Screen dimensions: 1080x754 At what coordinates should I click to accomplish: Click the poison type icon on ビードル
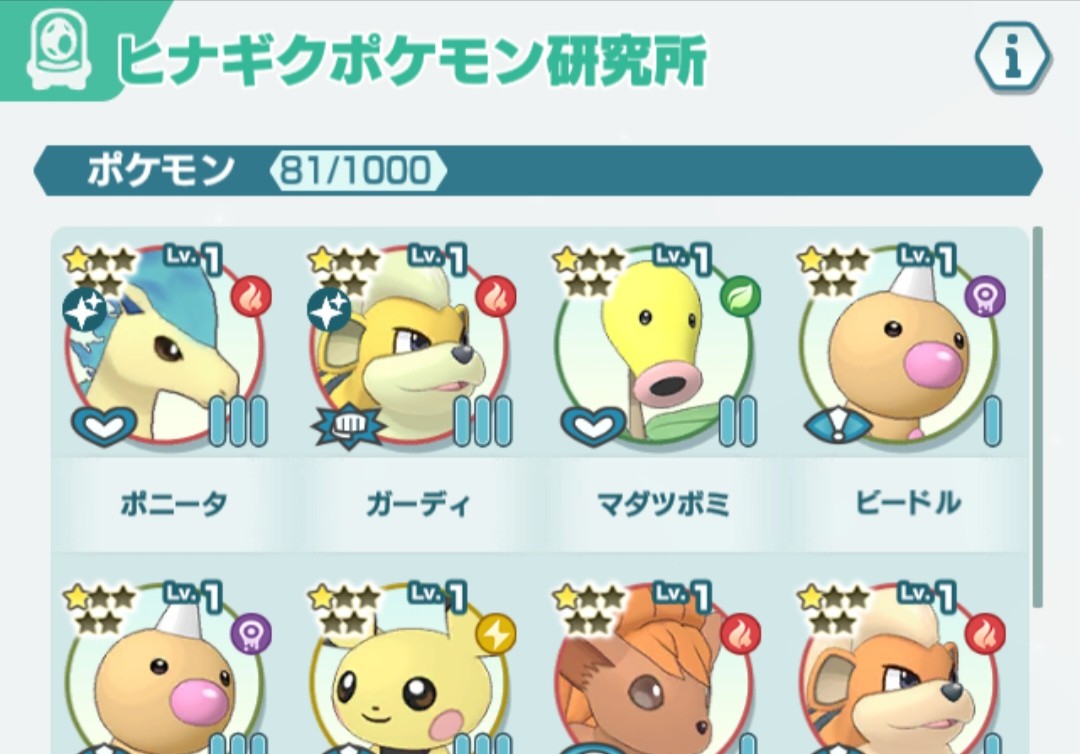pos(985,297)
